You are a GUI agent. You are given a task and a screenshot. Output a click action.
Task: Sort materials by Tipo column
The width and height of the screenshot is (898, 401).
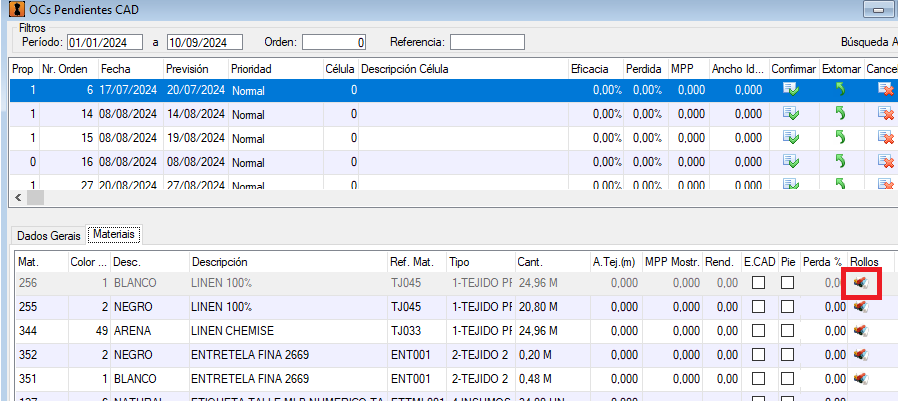[x=481, y=262]
